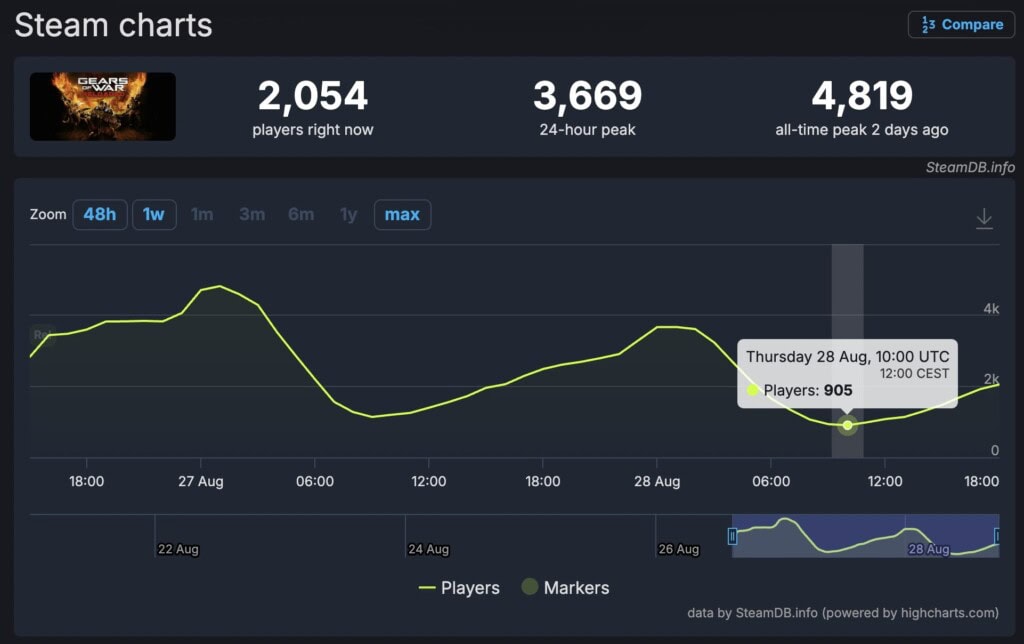
Task: Click the highlighted data point on the line
Action: click(x=848, y=425)
